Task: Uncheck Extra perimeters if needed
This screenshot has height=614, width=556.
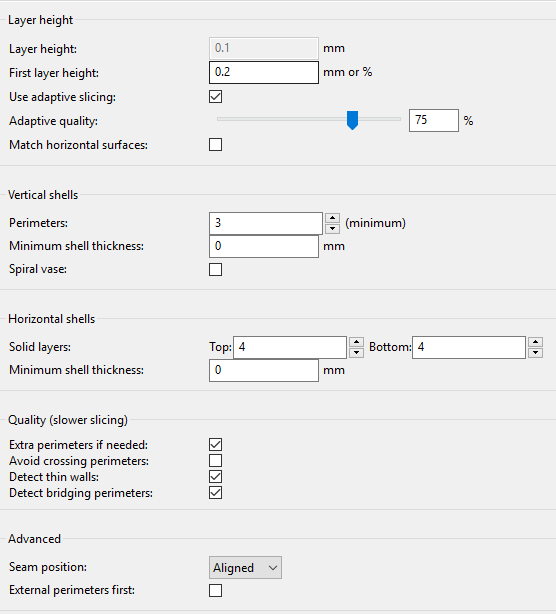Action: [x=215, y=444]
